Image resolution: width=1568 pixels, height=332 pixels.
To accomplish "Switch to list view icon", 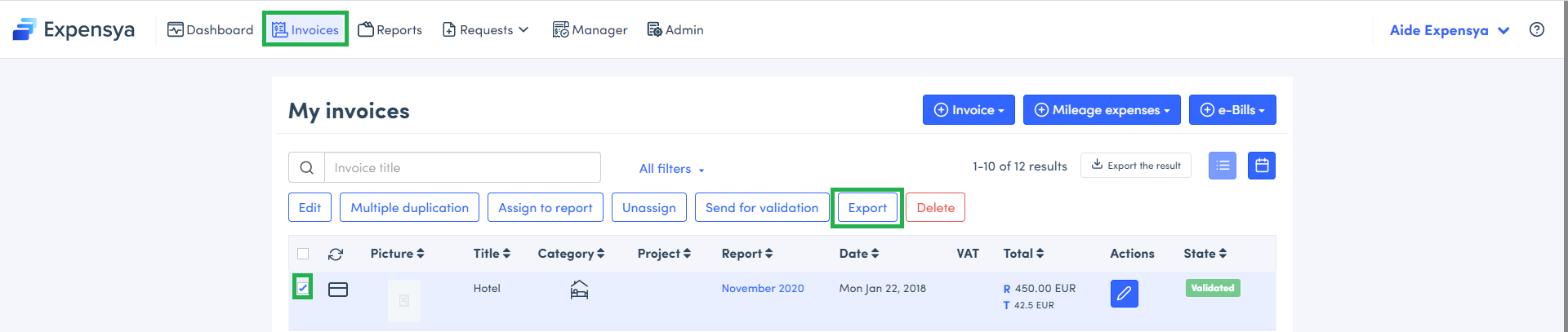I will tap(1222, 166).
